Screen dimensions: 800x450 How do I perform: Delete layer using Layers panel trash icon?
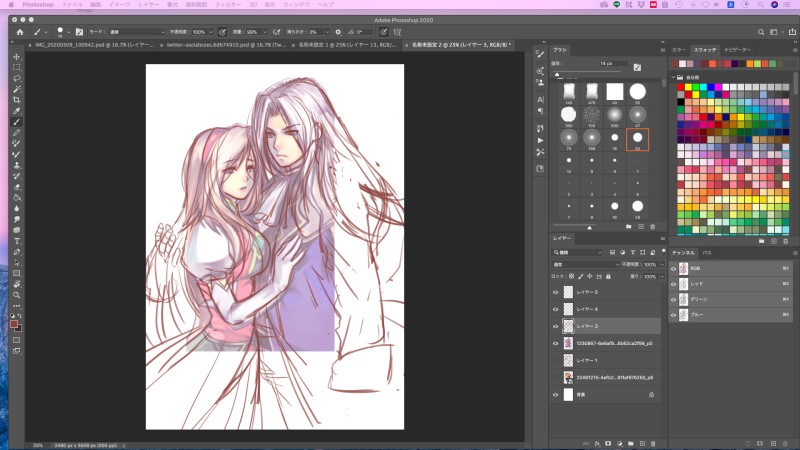click(652, 442)
